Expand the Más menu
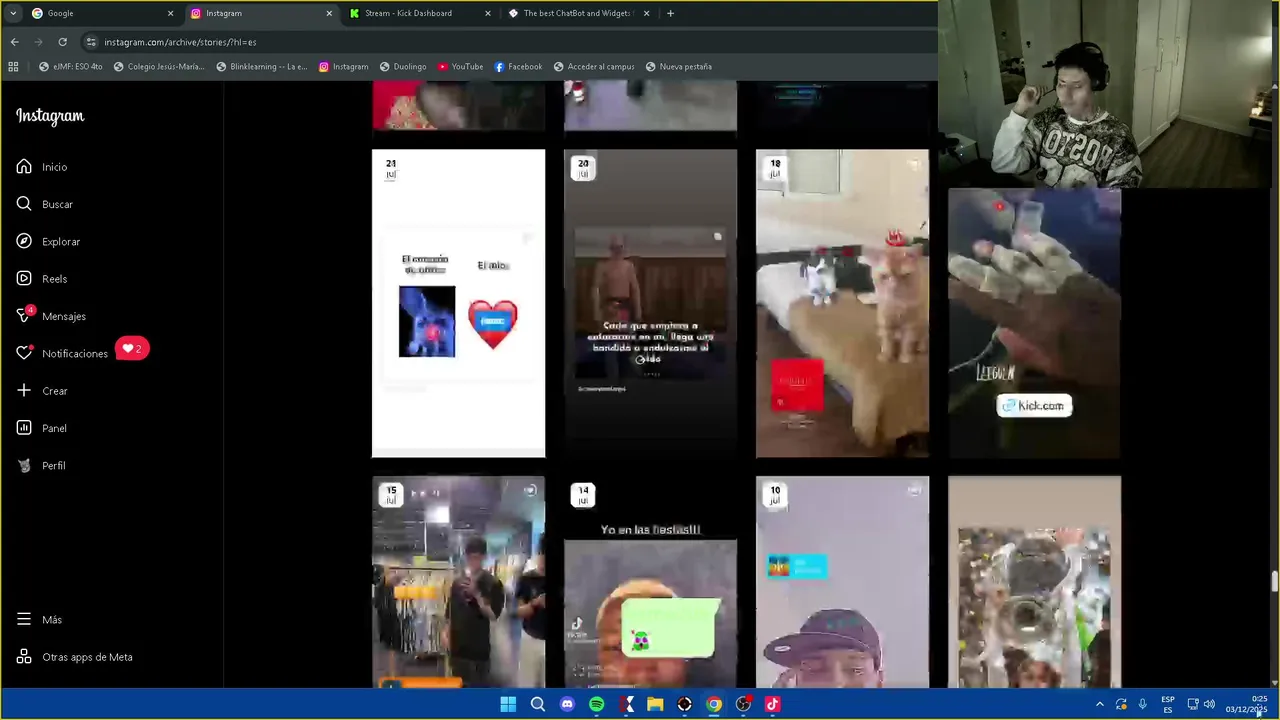 40,620
